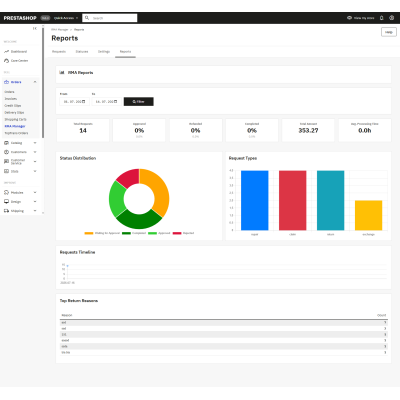400x400 pixels.
Task: Open the user profile icon in header
Action: click(x=392, y=18)
